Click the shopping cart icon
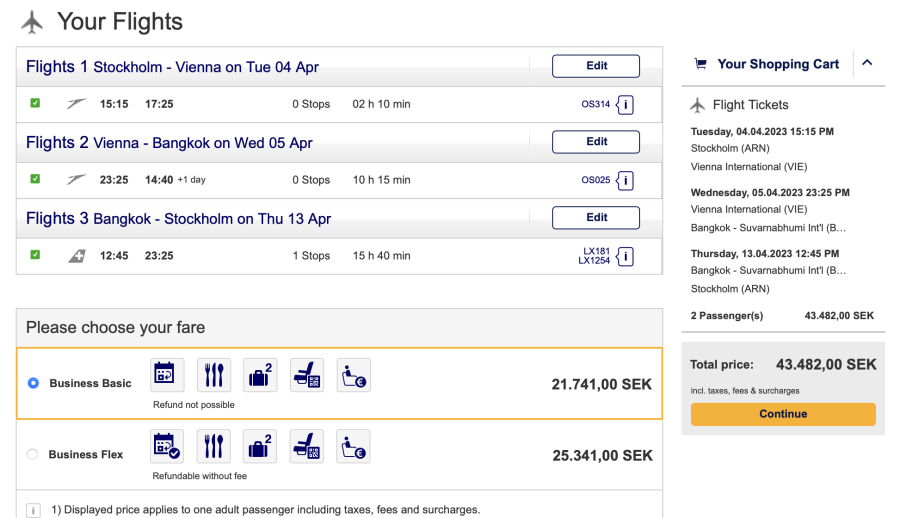 (x=700, y=64)
